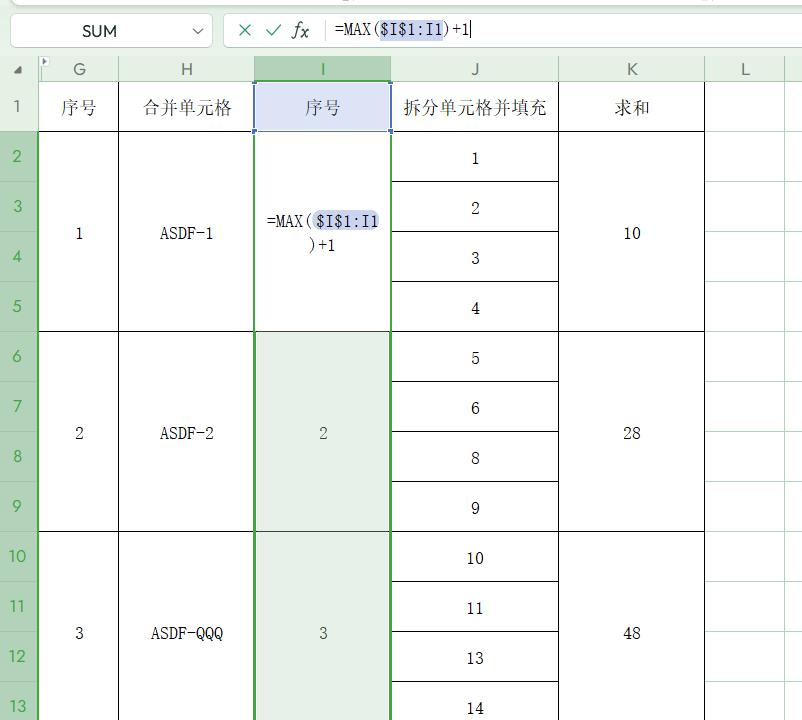
Task: Click cell J4 containing 3
Action: pyautogui.click(x=475, y=257)
